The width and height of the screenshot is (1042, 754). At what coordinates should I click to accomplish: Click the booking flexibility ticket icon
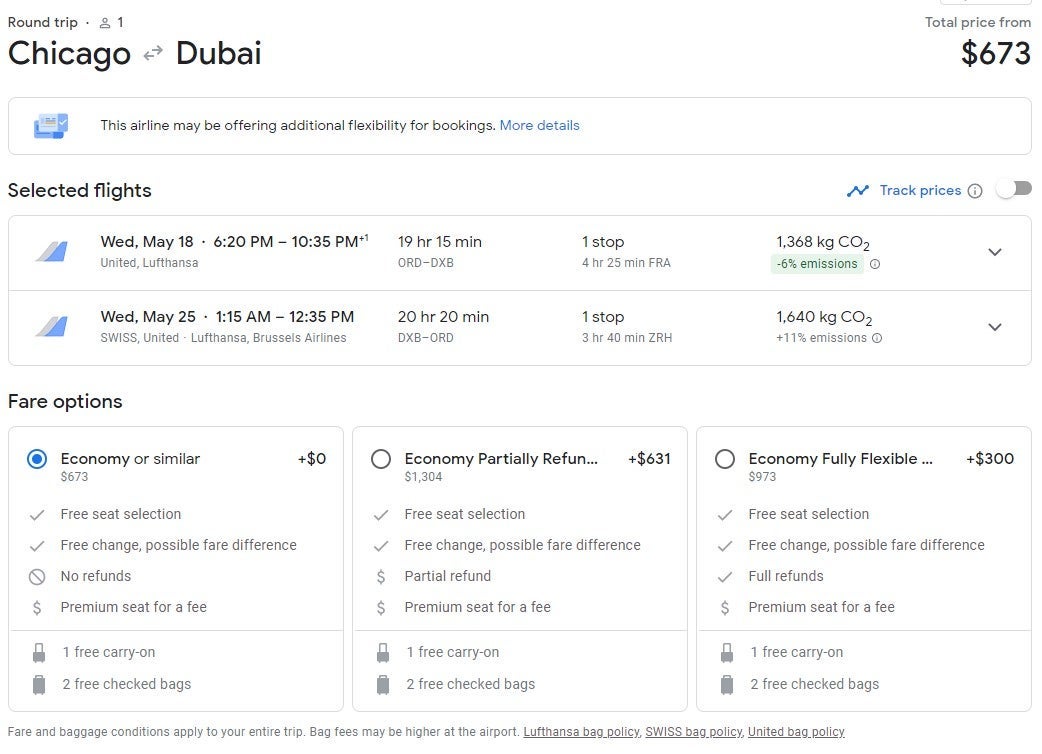click(x=51, y=126)
